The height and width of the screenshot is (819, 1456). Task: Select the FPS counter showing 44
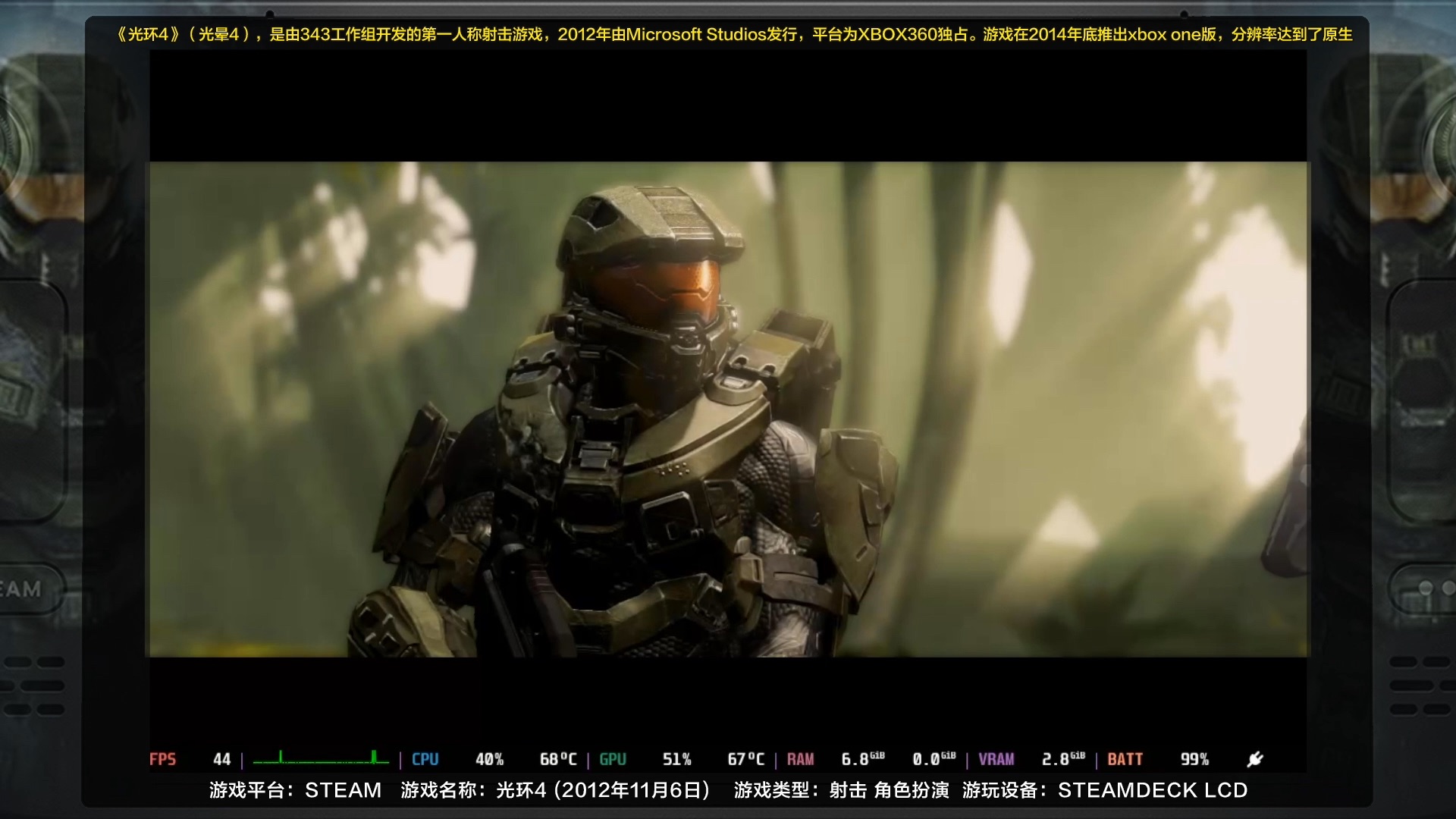pyautogui.click(x=221, y=758)
